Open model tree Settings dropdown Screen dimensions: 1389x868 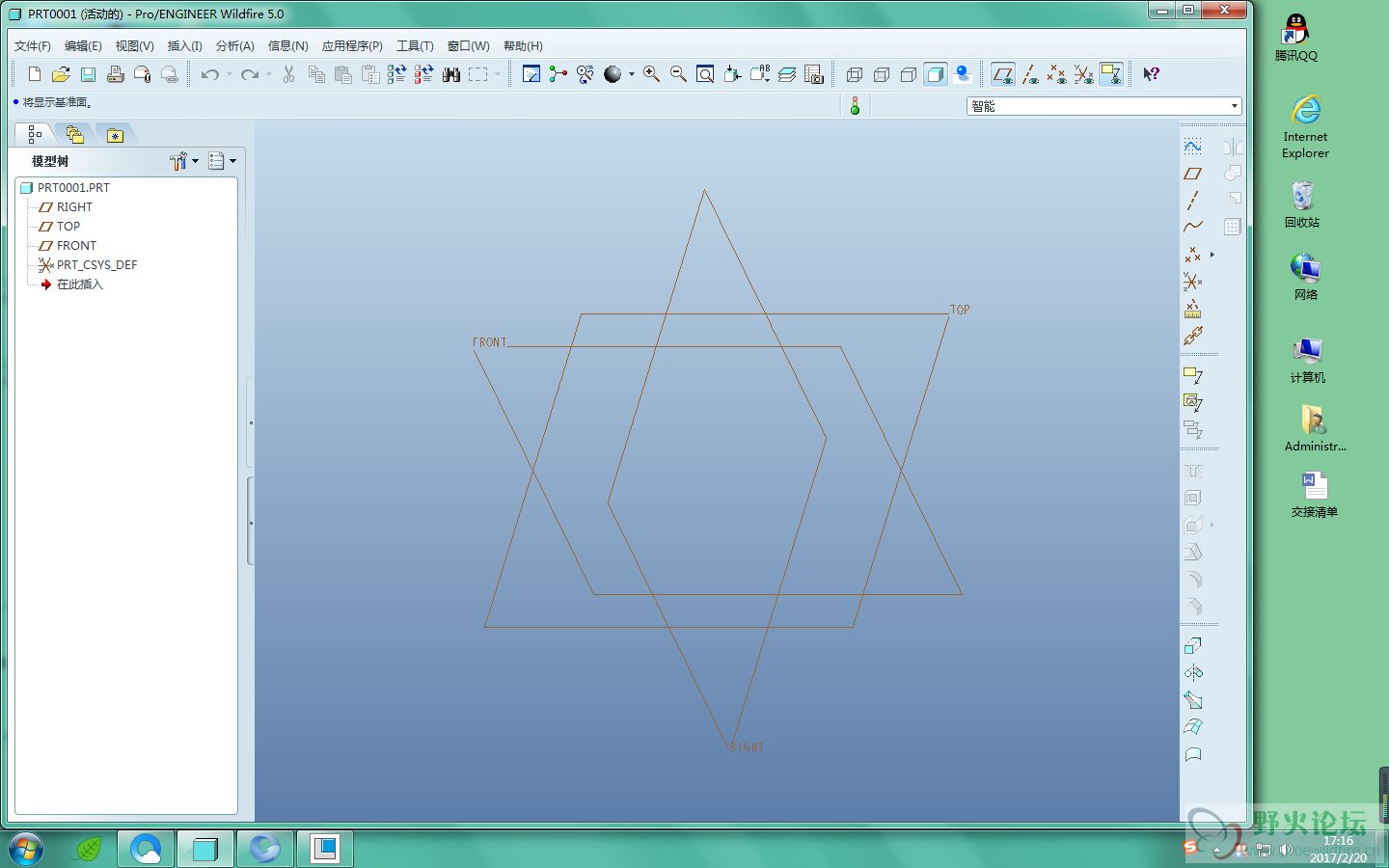coord(183,161)
